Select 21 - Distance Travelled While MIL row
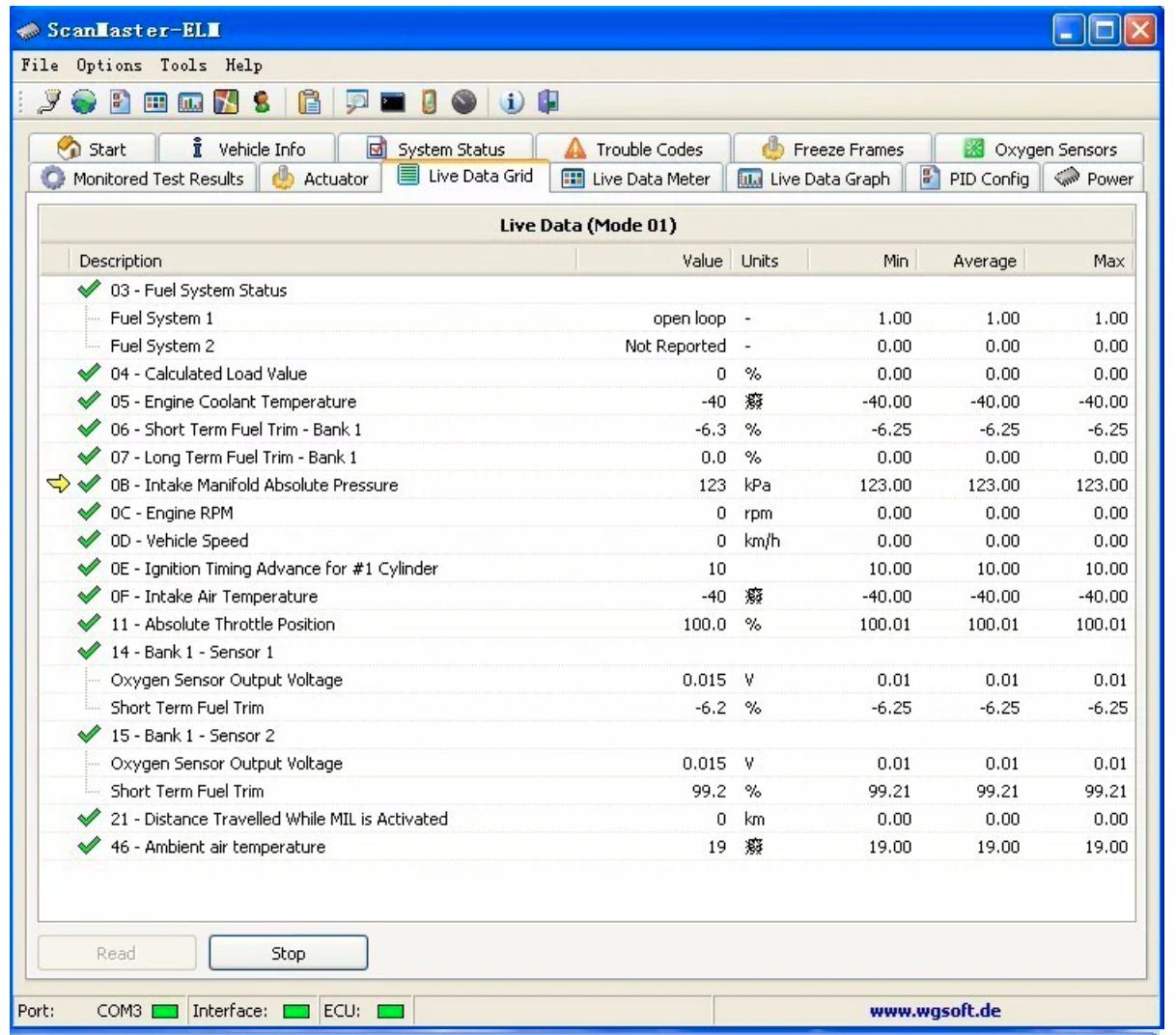Image resolution: width=1176 pixels, height=1035 pixels. 587,818
